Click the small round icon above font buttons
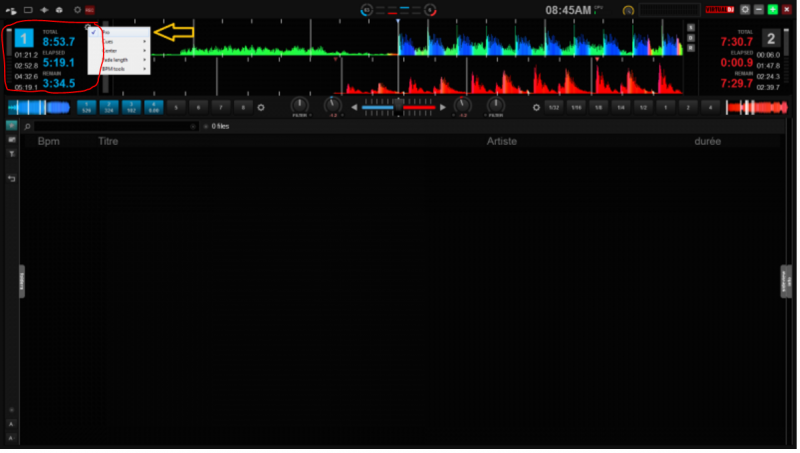The width and height of the screenshot is (800, 453). point(11,410)
